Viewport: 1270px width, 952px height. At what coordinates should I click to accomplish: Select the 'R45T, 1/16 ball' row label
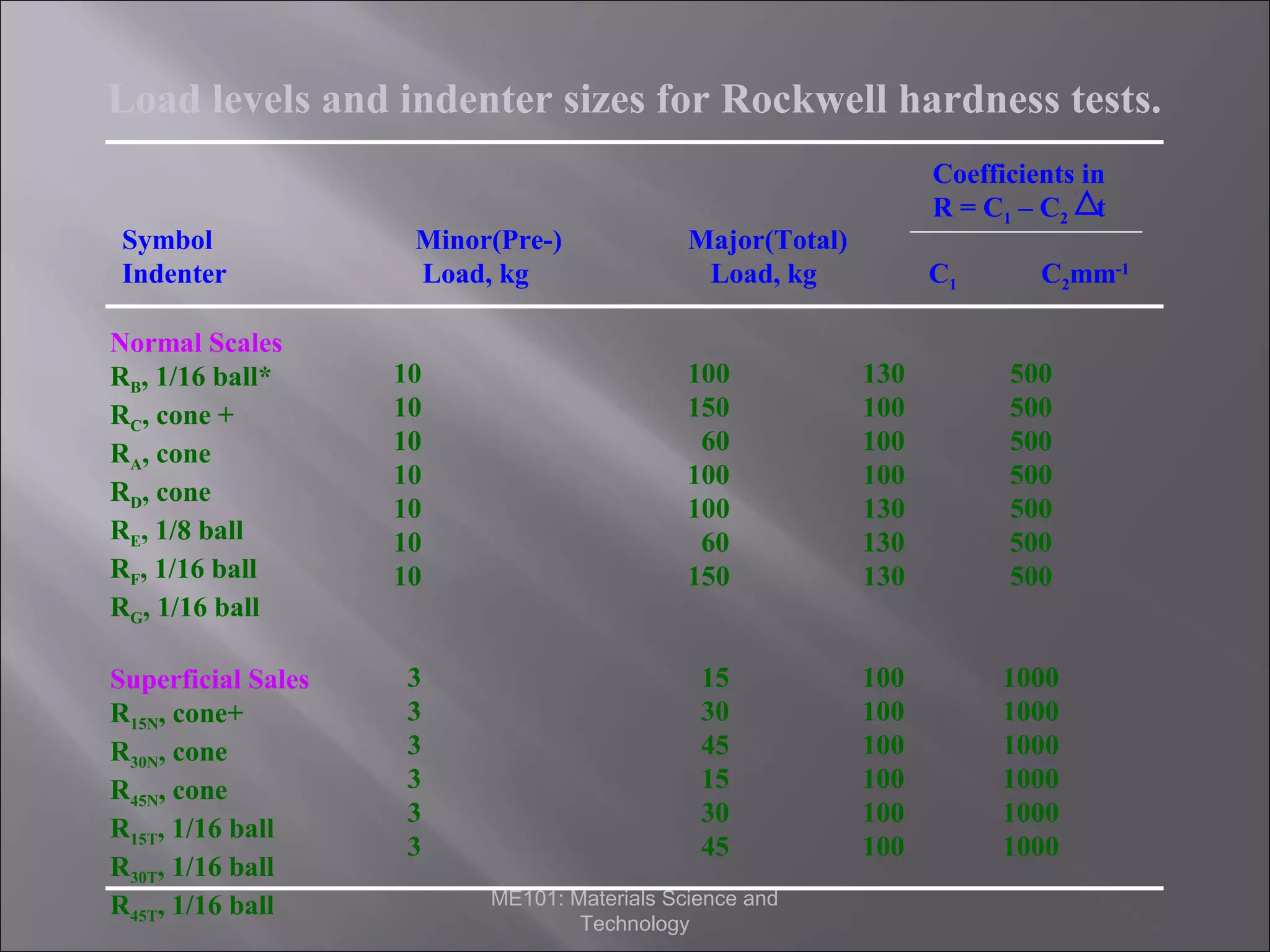click(192, 906)
